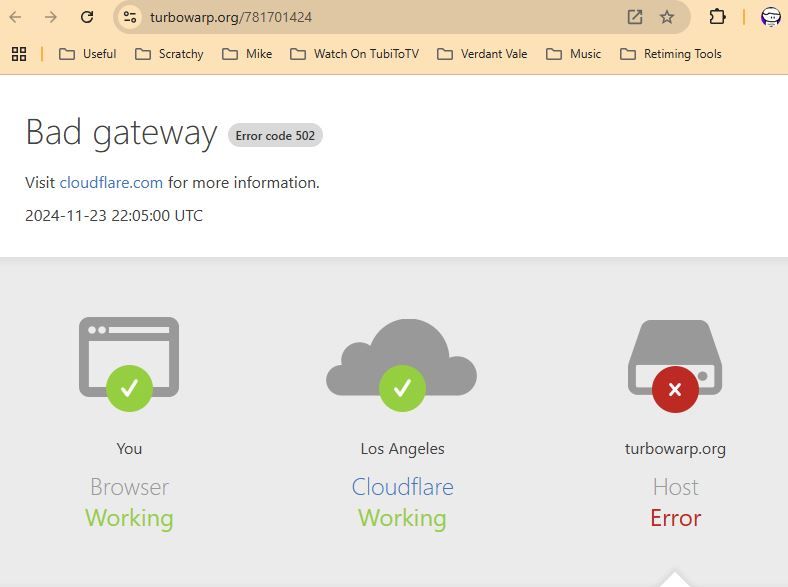Open the Retiming Tools bookmarks folder

(x=671, y=54)
